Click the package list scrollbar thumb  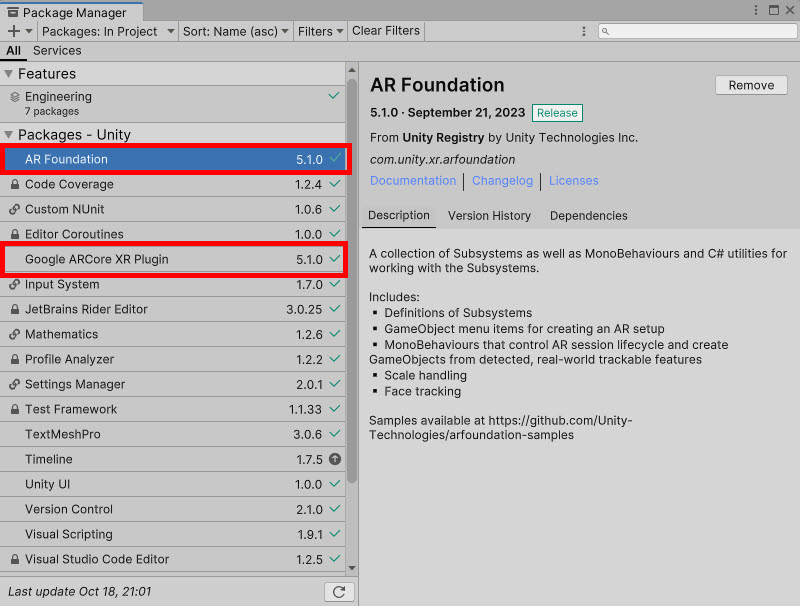(352, 281)
